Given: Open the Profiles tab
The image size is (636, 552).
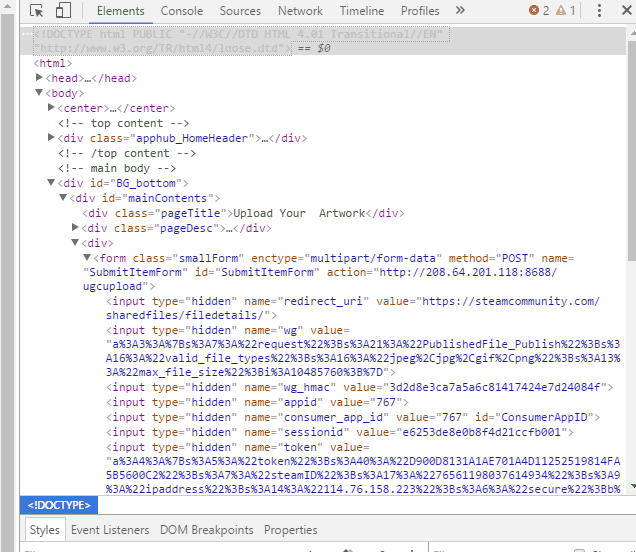Looking at the screenshot, I should click(x=420, y=11).
